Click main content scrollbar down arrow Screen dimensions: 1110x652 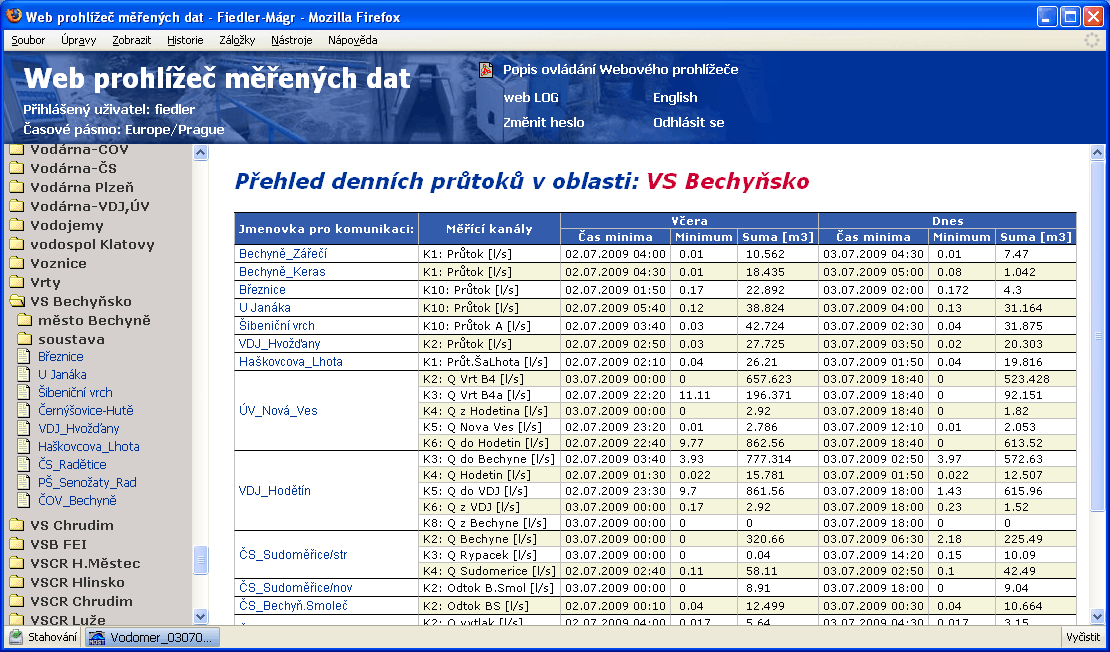(x=1097, y=617)
